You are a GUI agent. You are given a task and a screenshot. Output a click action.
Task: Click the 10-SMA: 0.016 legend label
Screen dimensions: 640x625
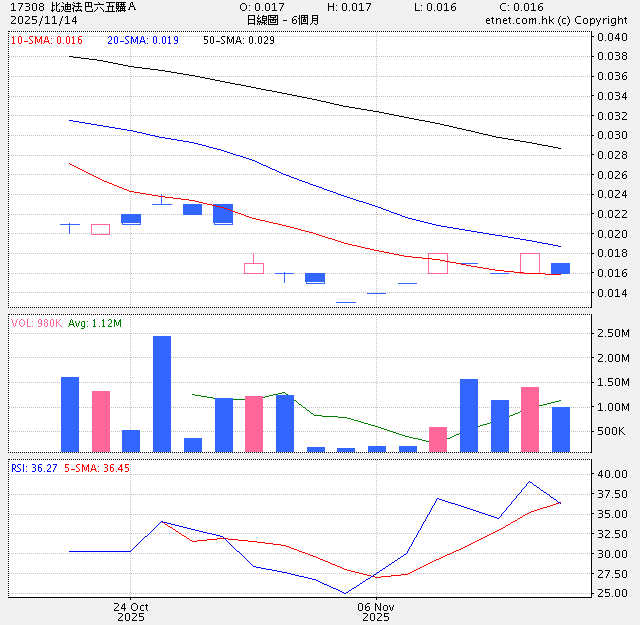coord(47,40)
